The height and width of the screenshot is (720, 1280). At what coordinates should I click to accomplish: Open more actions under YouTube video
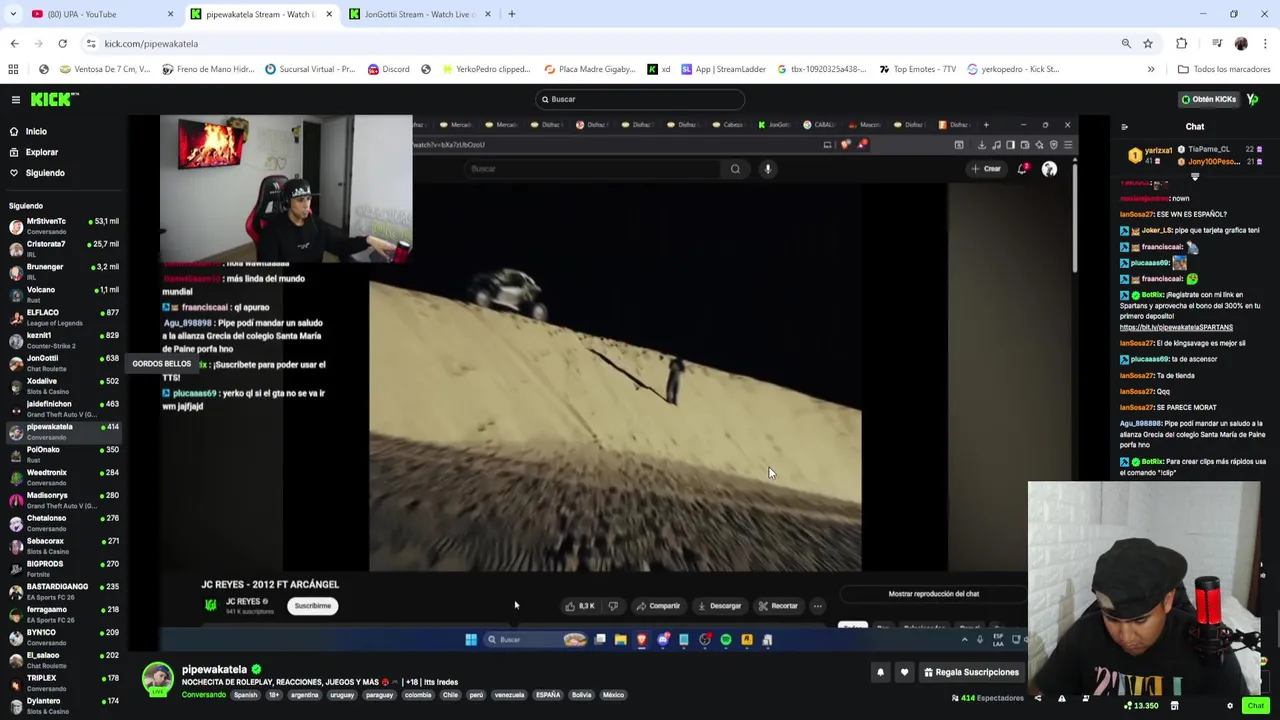(x=817, y=606)
